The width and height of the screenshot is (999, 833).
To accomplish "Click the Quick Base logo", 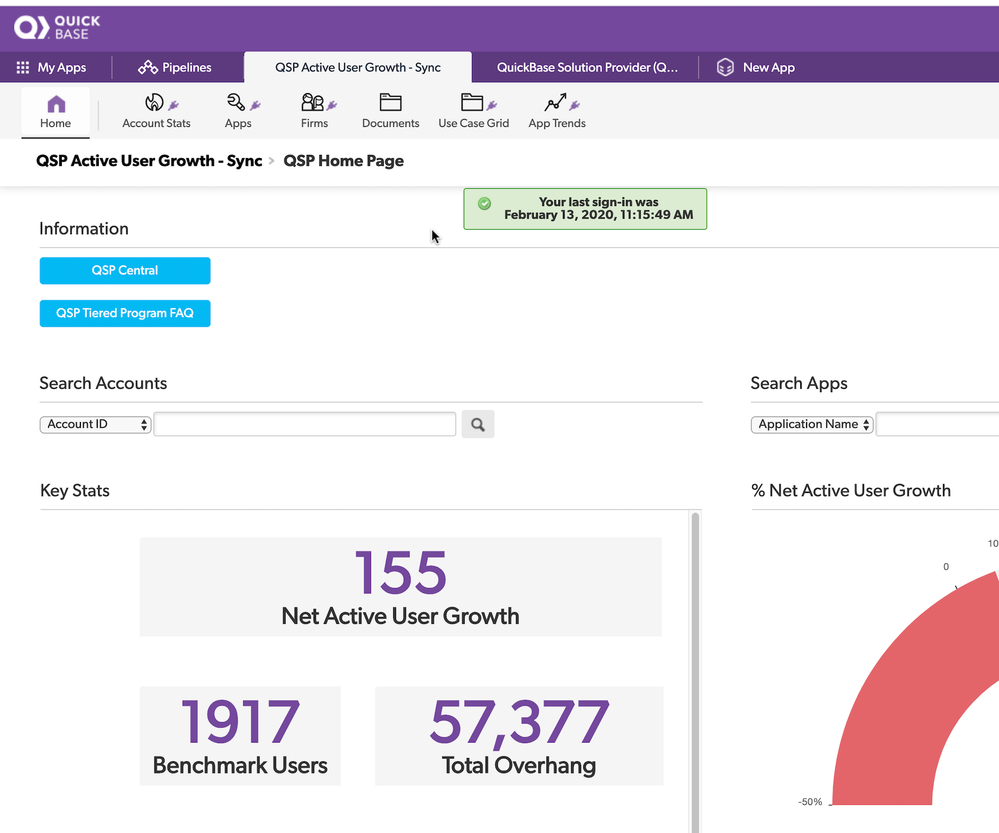I will click(x=57, y=27).
